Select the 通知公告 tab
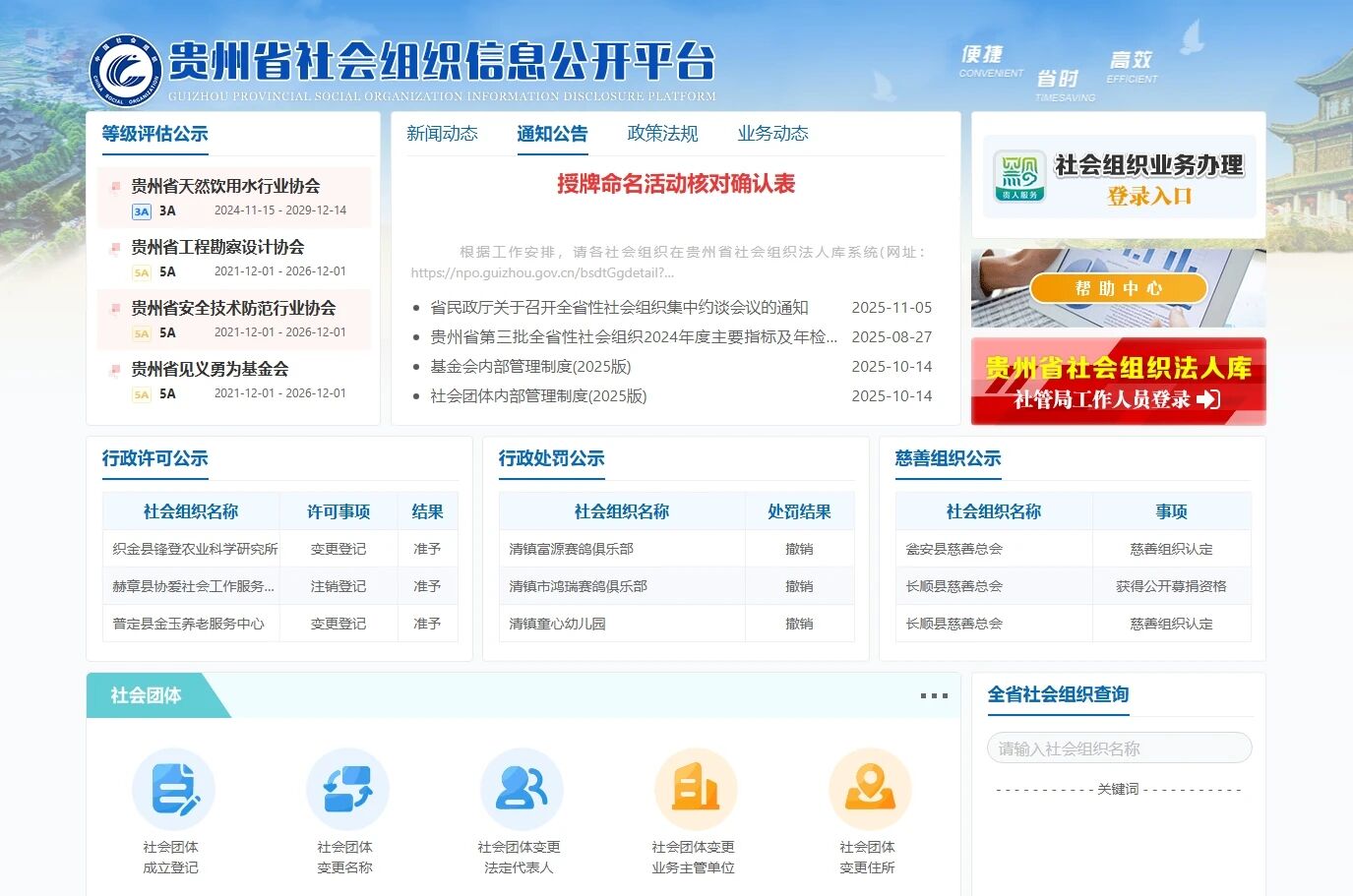The image size is (1353, 896). point(552,134)
